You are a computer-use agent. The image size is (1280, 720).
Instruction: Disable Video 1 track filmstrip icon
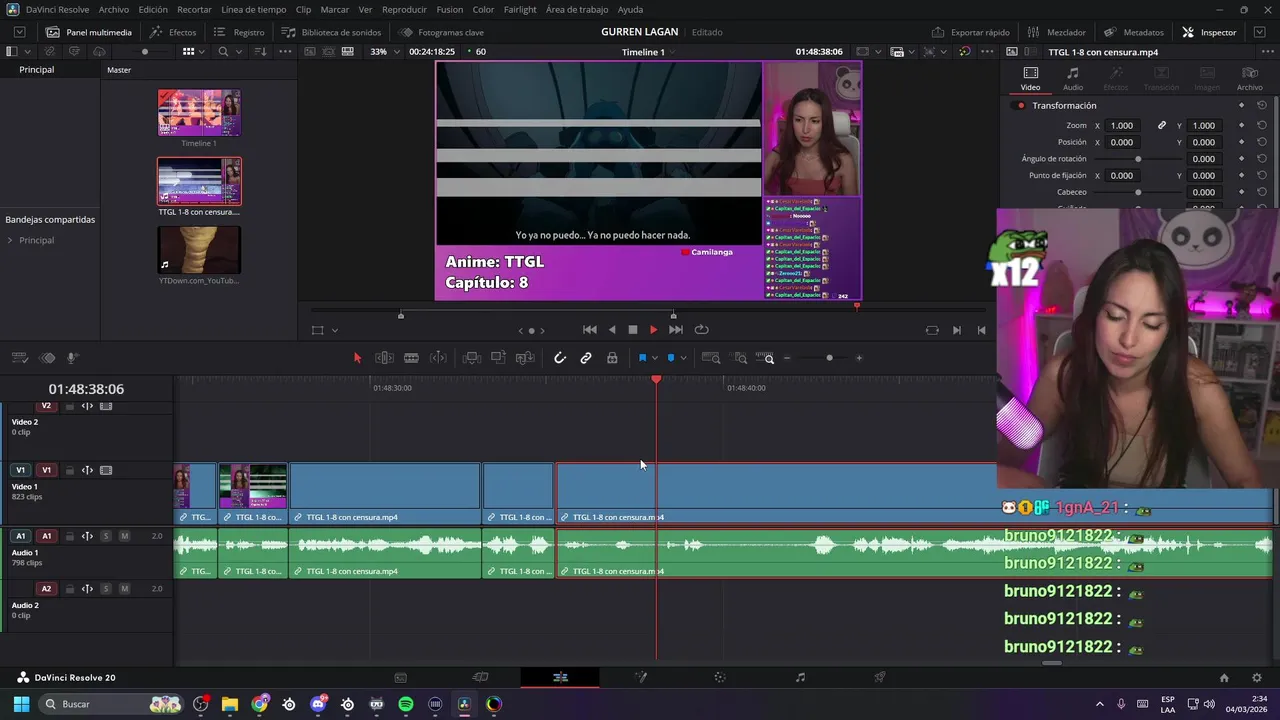[x=106, y=470]
